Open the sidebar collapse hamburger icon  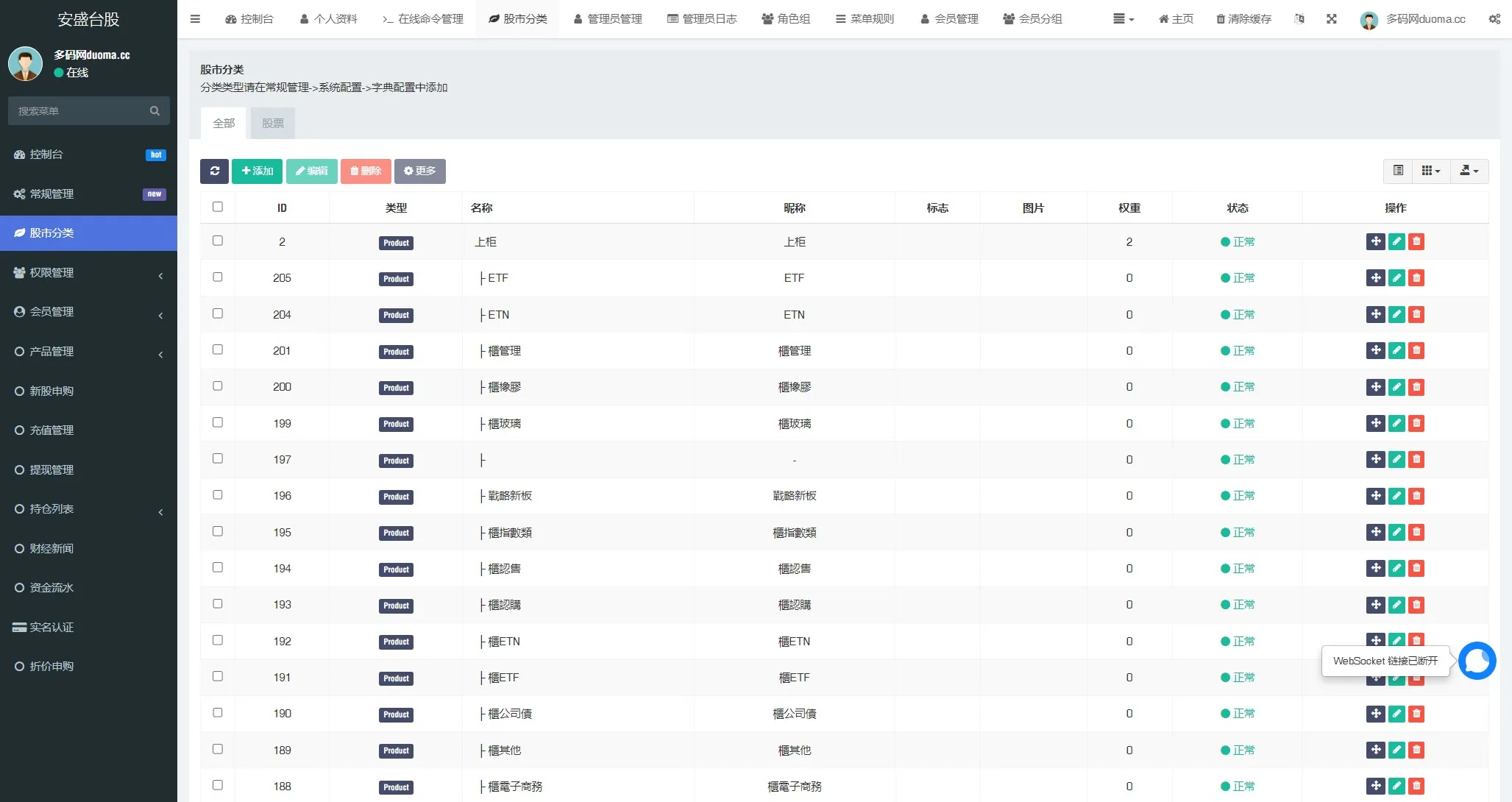click(195, 18)
